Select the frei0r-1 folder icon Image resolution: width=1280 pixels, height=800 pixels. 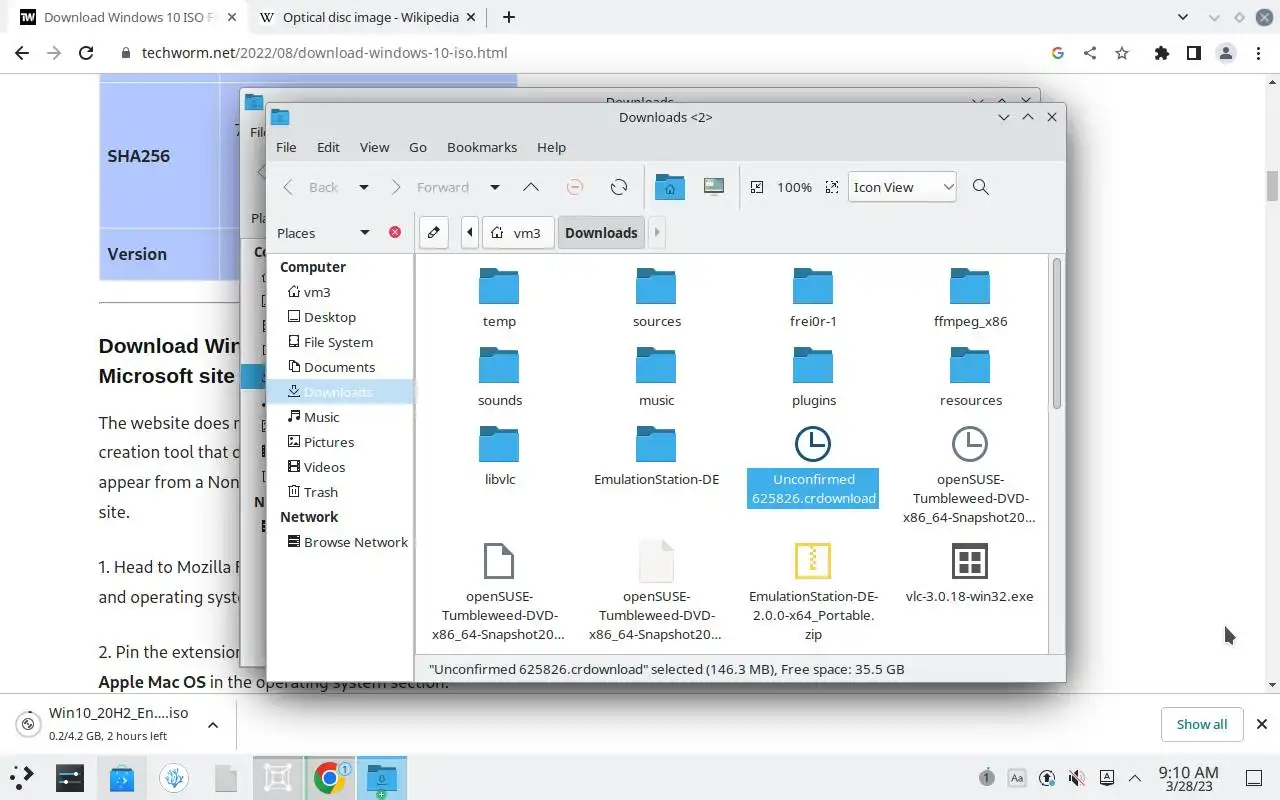pos(813,287)
